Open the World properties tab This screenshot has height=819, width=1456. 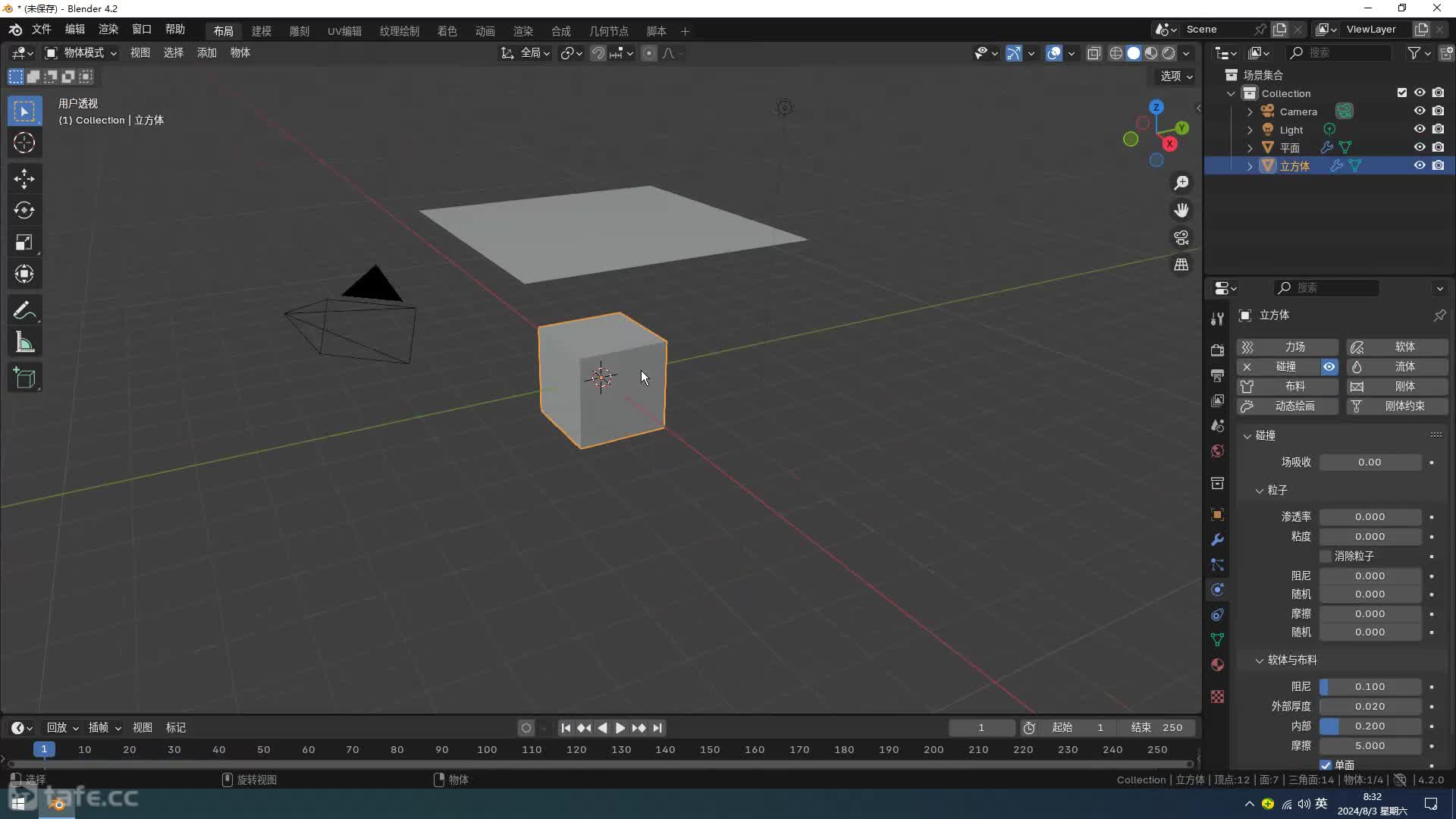coord(1217,450)
